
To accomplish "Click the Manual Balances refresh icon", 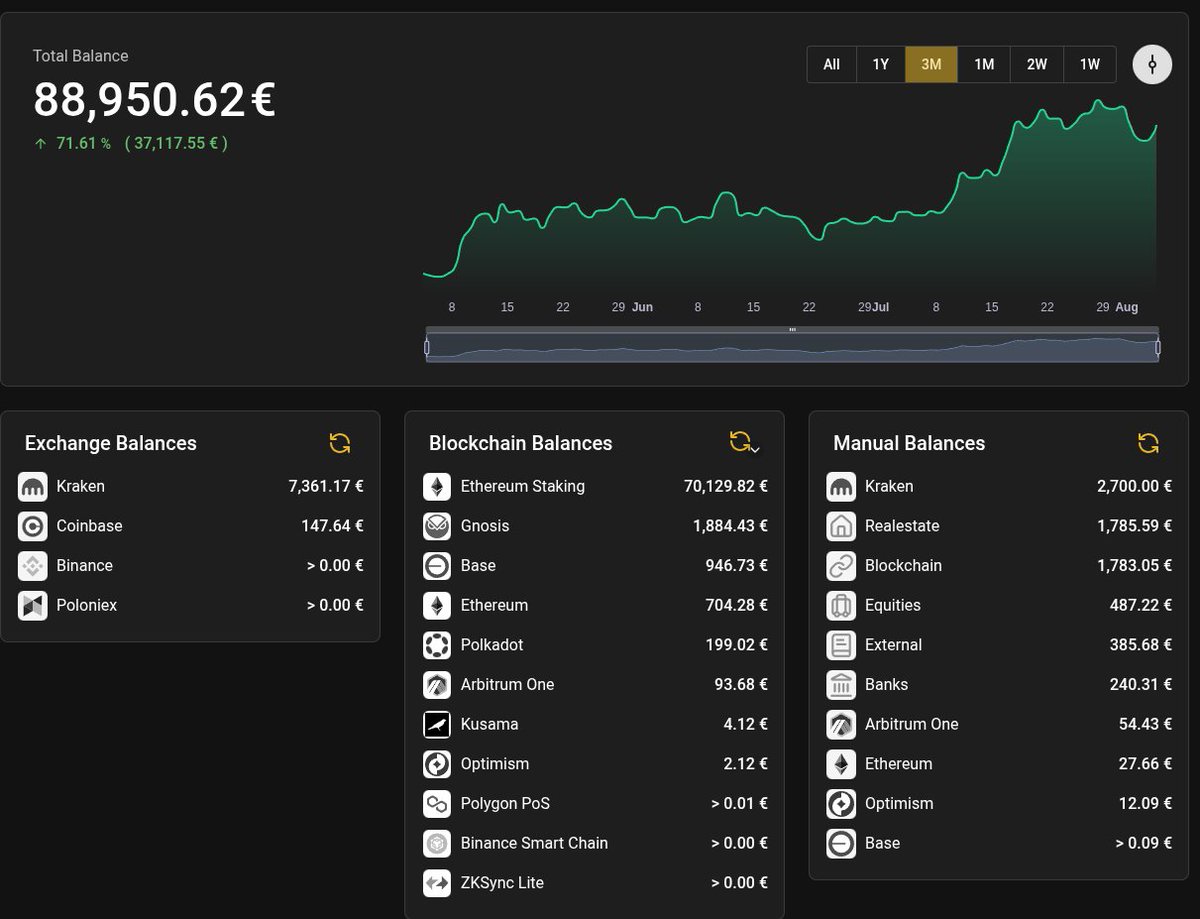I will 1148,443.
